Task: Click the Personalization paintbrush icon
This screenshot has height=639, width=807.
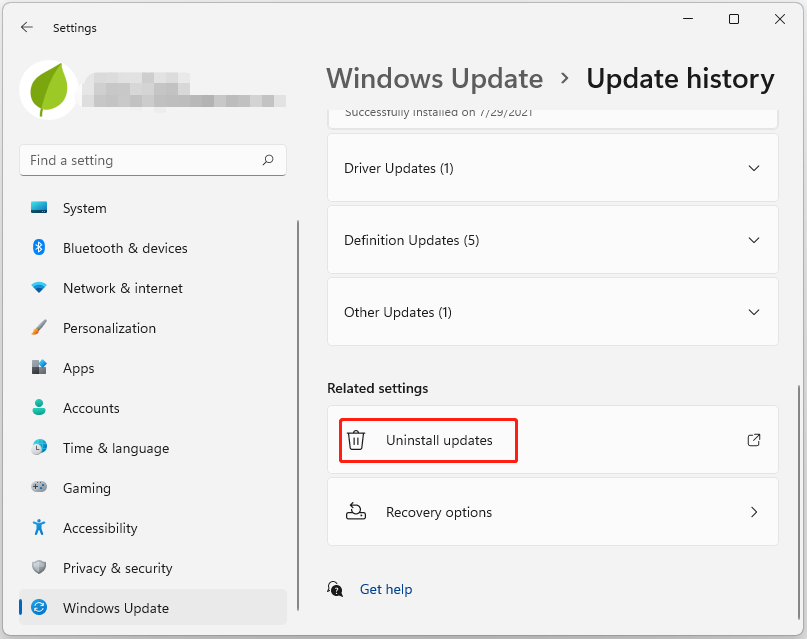Action: tap(39, 328)
